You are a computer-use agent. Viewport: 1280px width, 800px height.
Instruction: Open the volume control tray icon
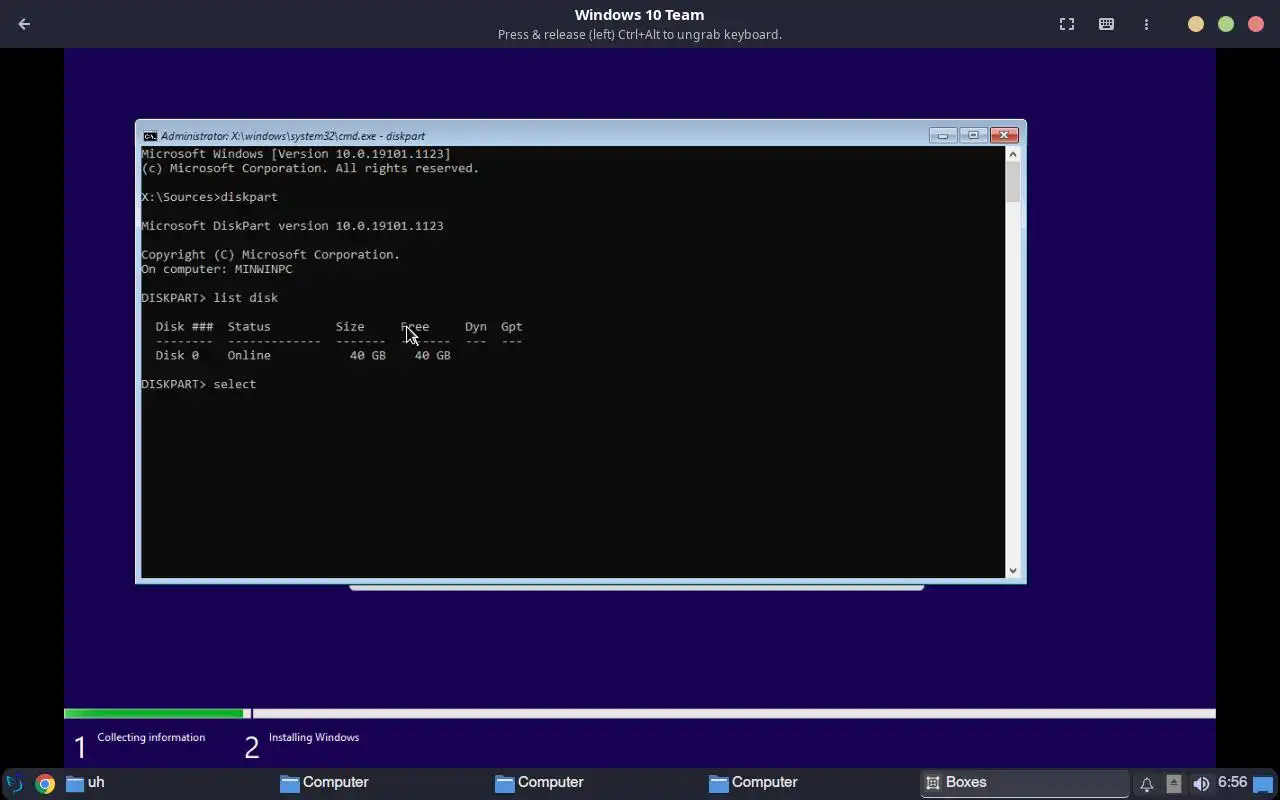[x=1201, y=784]
